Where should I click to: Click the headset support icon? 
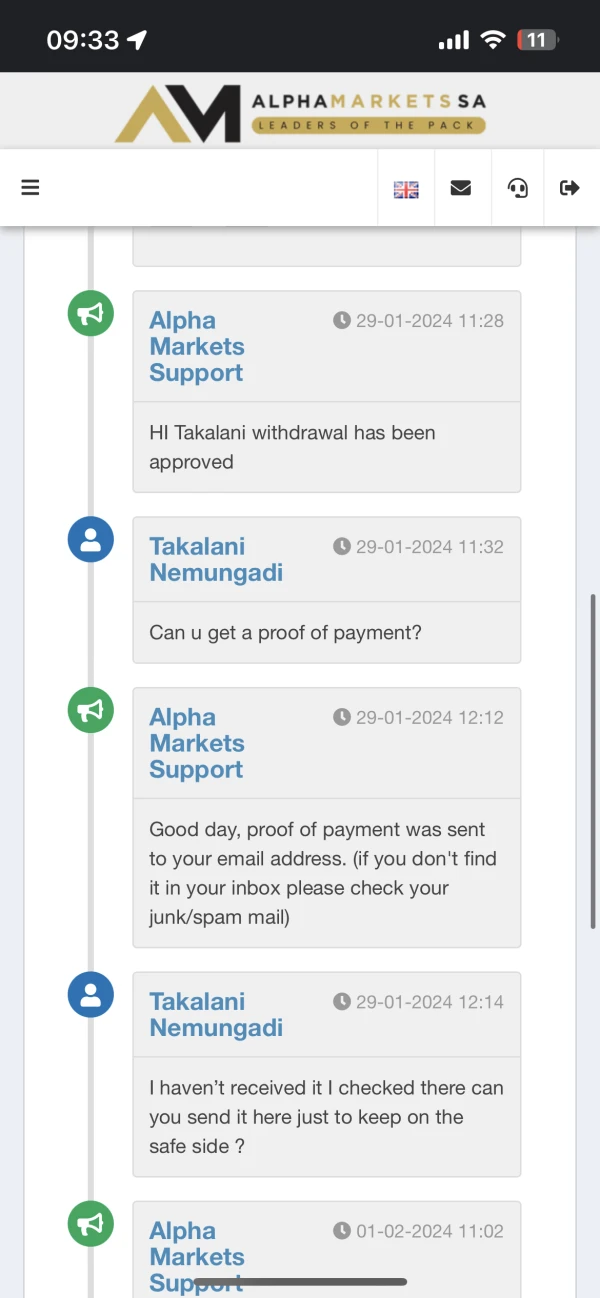coord(517,187)
